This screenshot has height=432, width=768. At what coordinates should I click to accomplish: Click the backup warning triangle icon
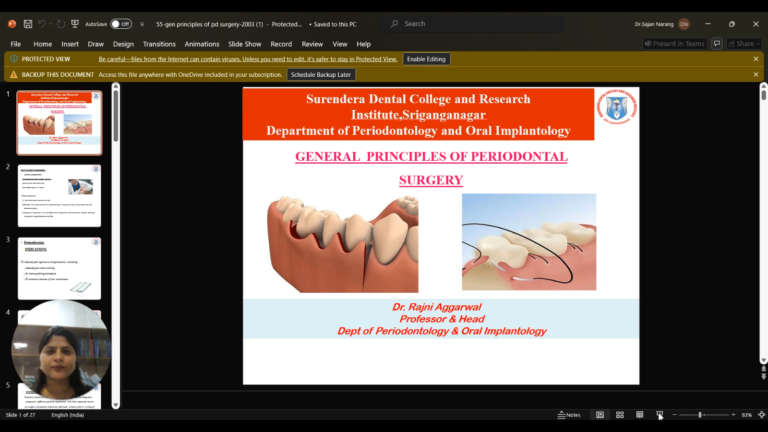(x=14, y=74)
